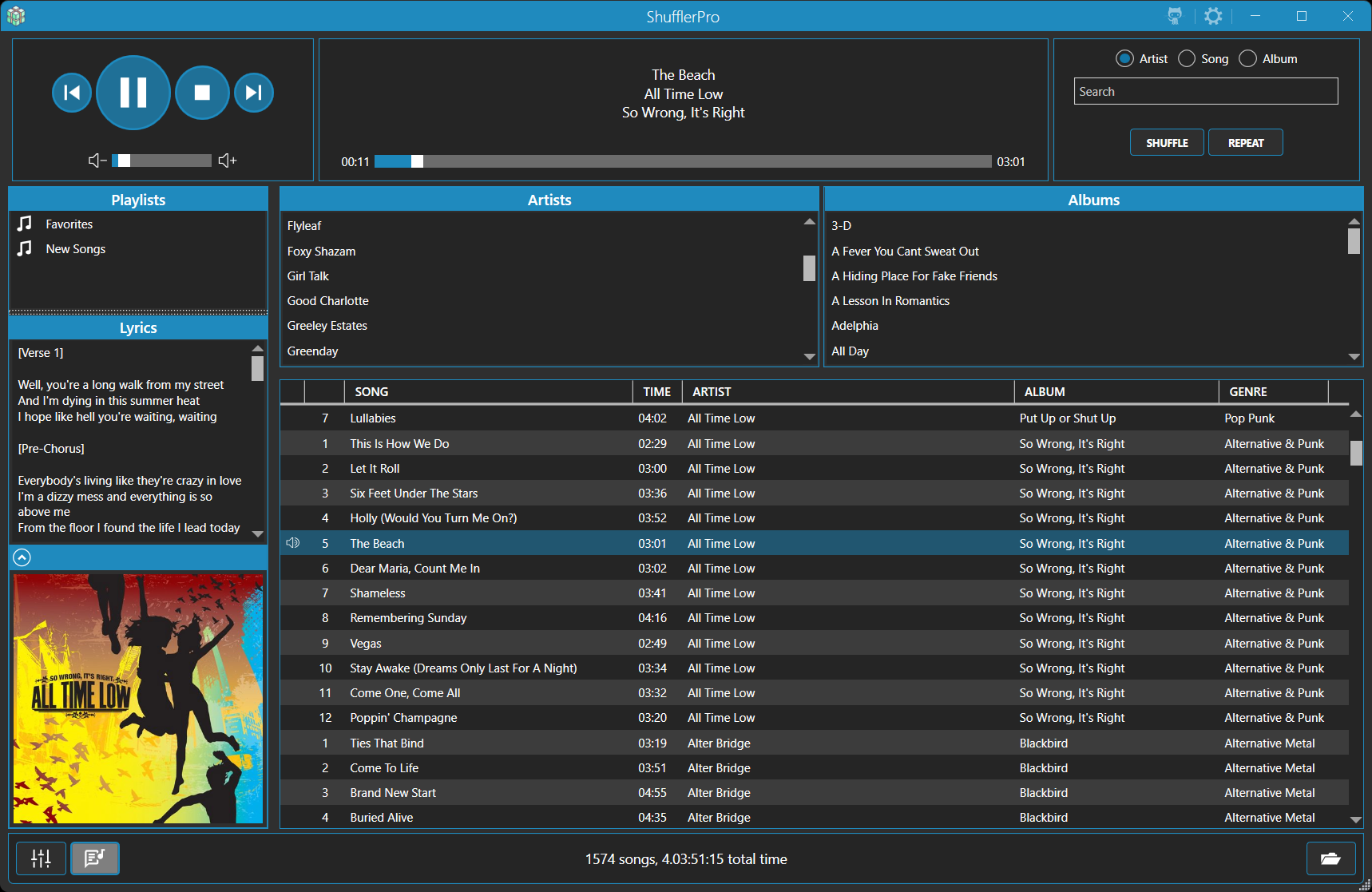Collapse the album art panel chevron

[x=22, y=557]
